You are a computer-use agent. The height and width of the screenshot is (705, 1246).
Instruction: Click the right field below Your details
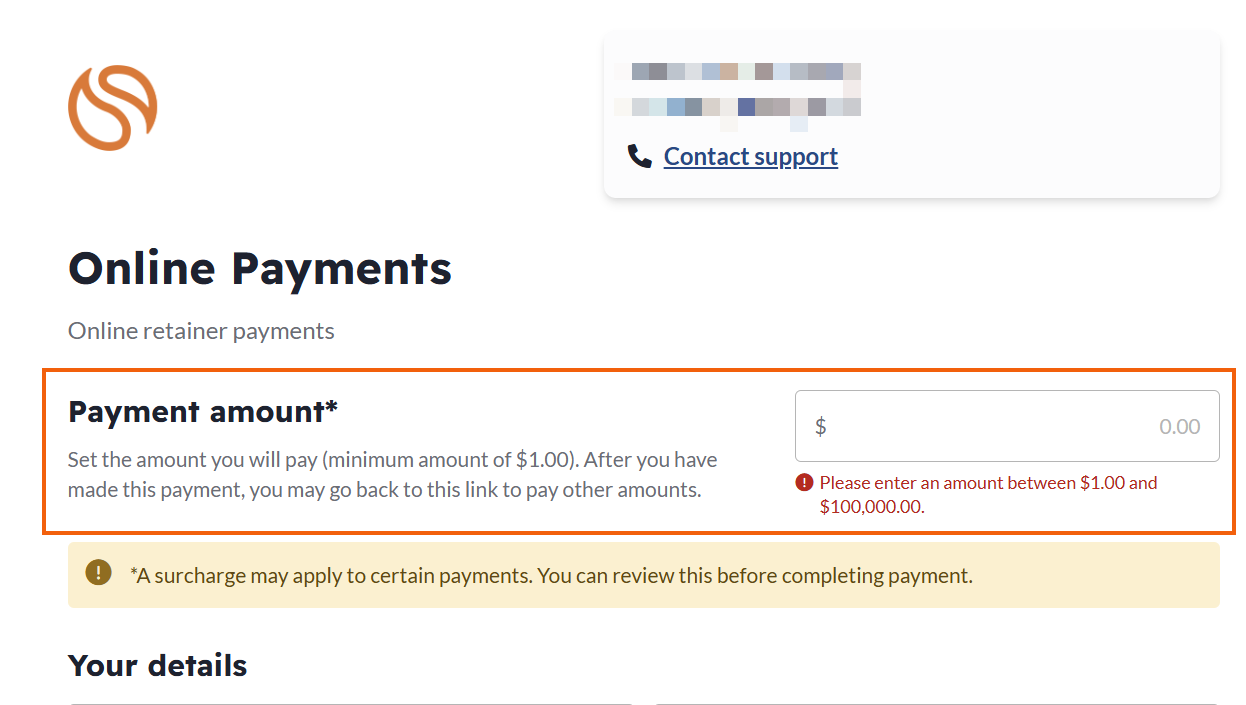tap(936, 701)
